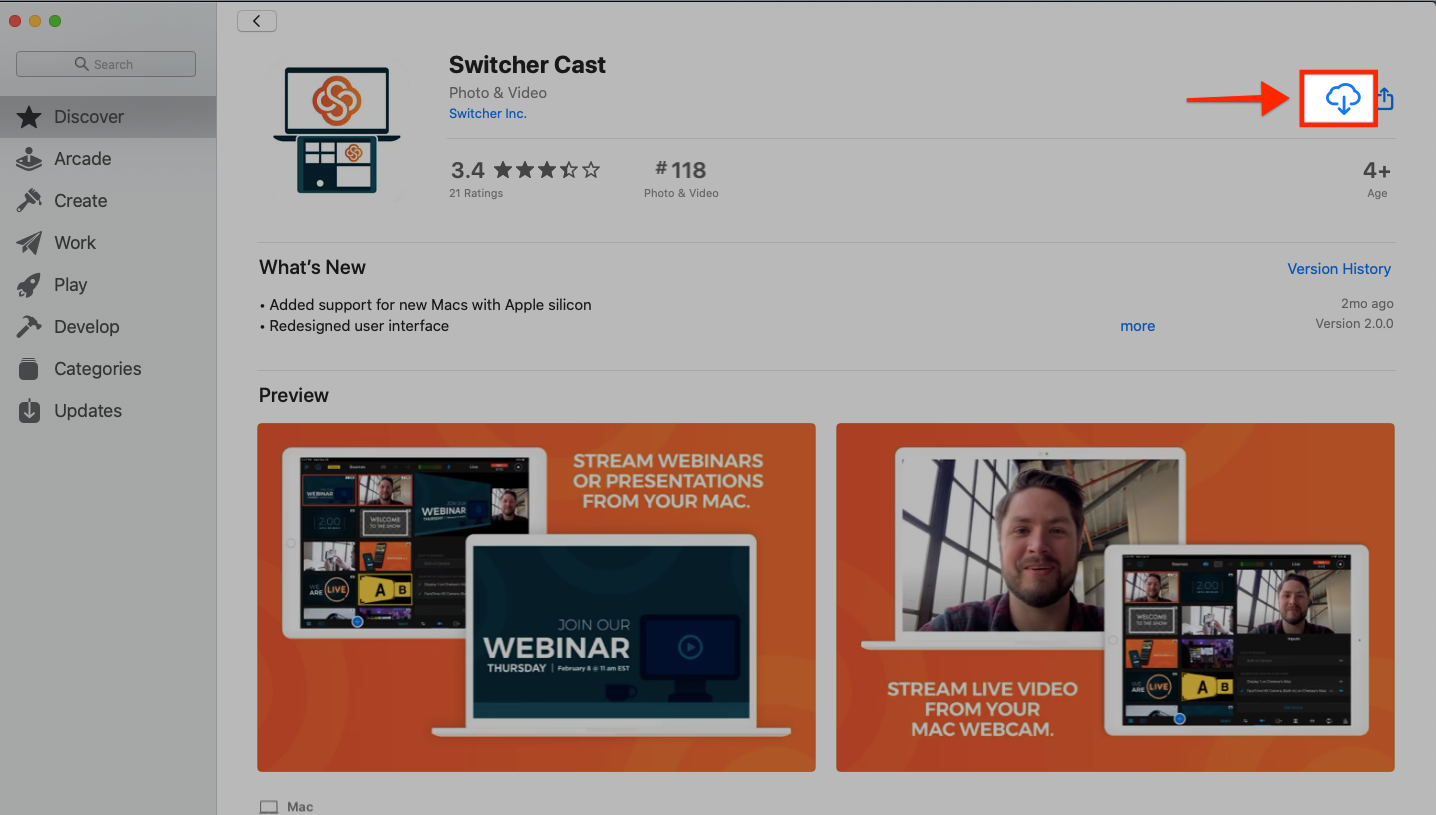Click the '2mo ago' text

coord(1367,304)
